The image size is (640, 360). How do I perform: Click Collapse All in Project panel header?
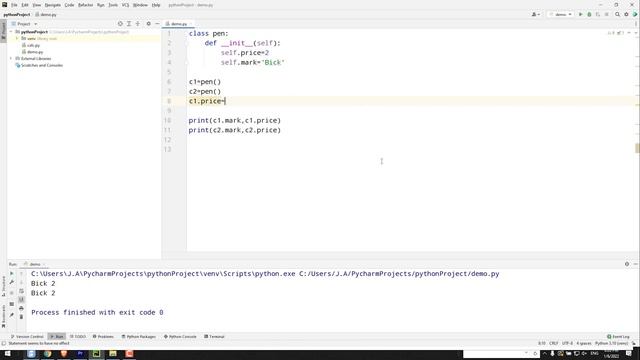[x=138, y=24]
